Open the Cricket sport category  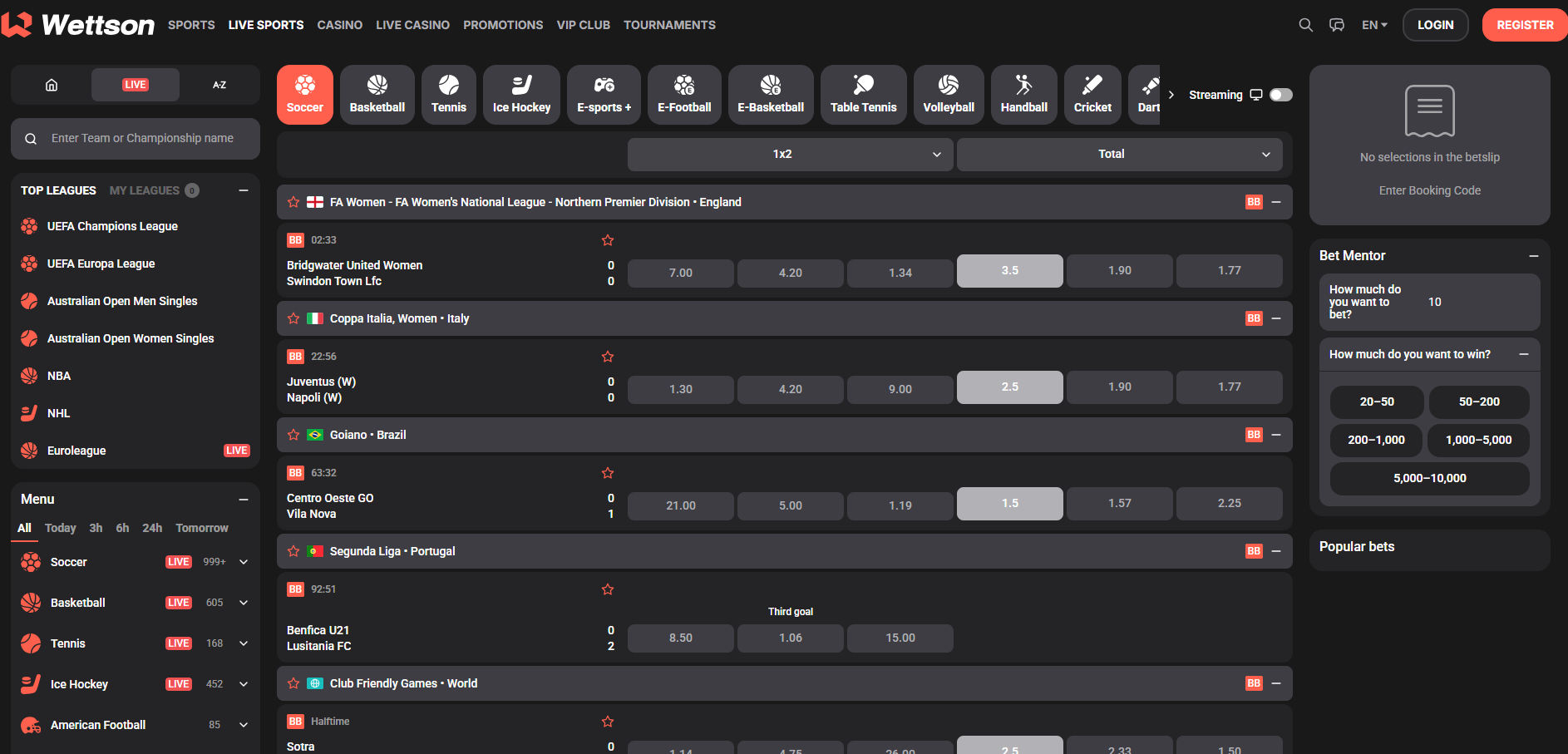(1092, 93)
